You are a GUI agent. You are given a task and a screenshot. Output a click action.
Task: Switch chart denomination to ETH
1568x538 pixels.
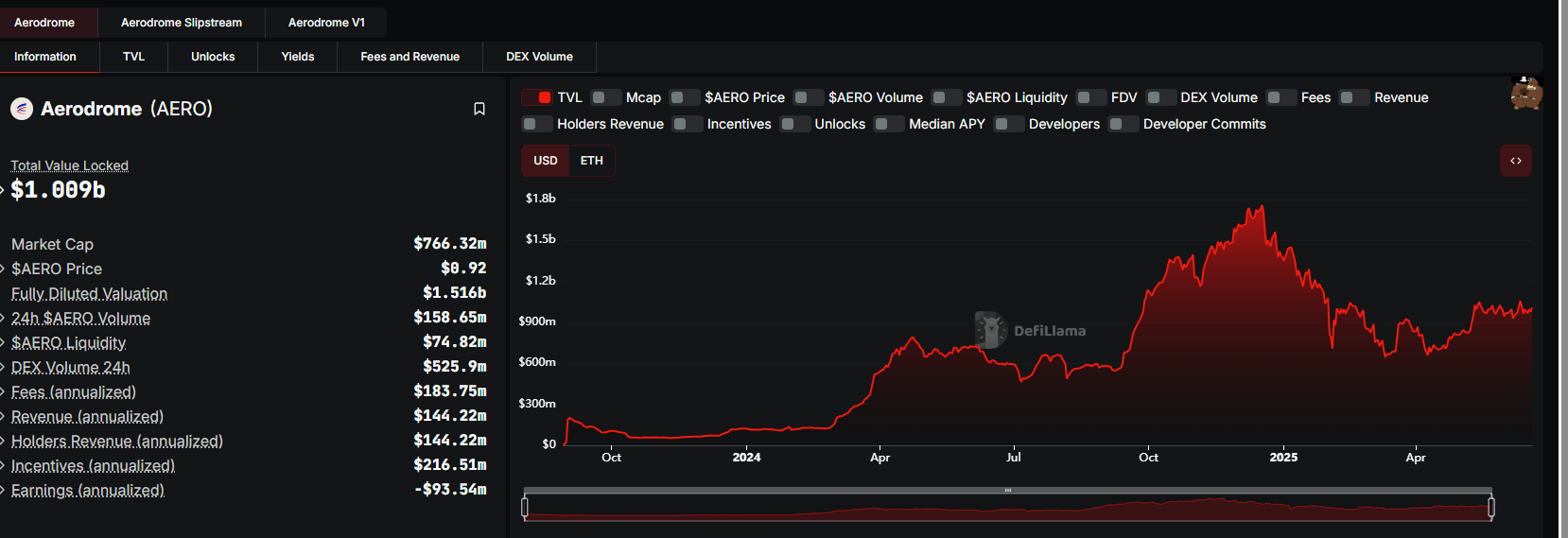tap(591, 161)
